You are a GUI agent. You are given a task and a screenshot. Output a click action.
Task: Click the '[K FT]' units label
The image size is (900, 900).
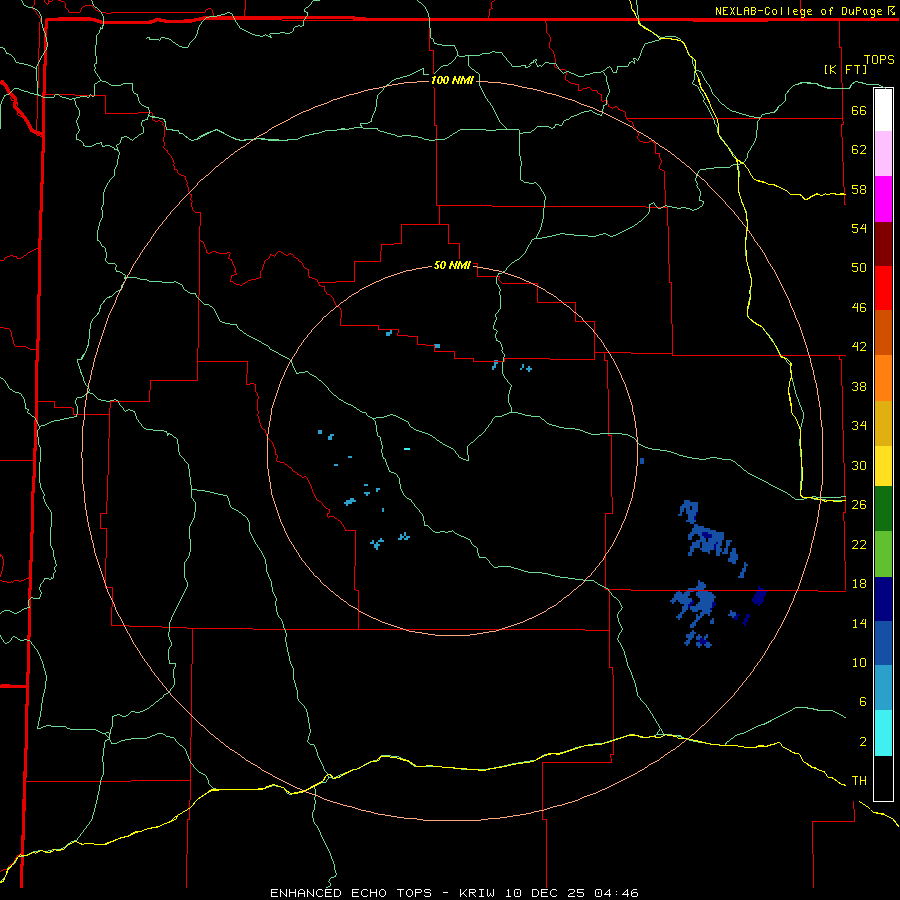(845, 69)
